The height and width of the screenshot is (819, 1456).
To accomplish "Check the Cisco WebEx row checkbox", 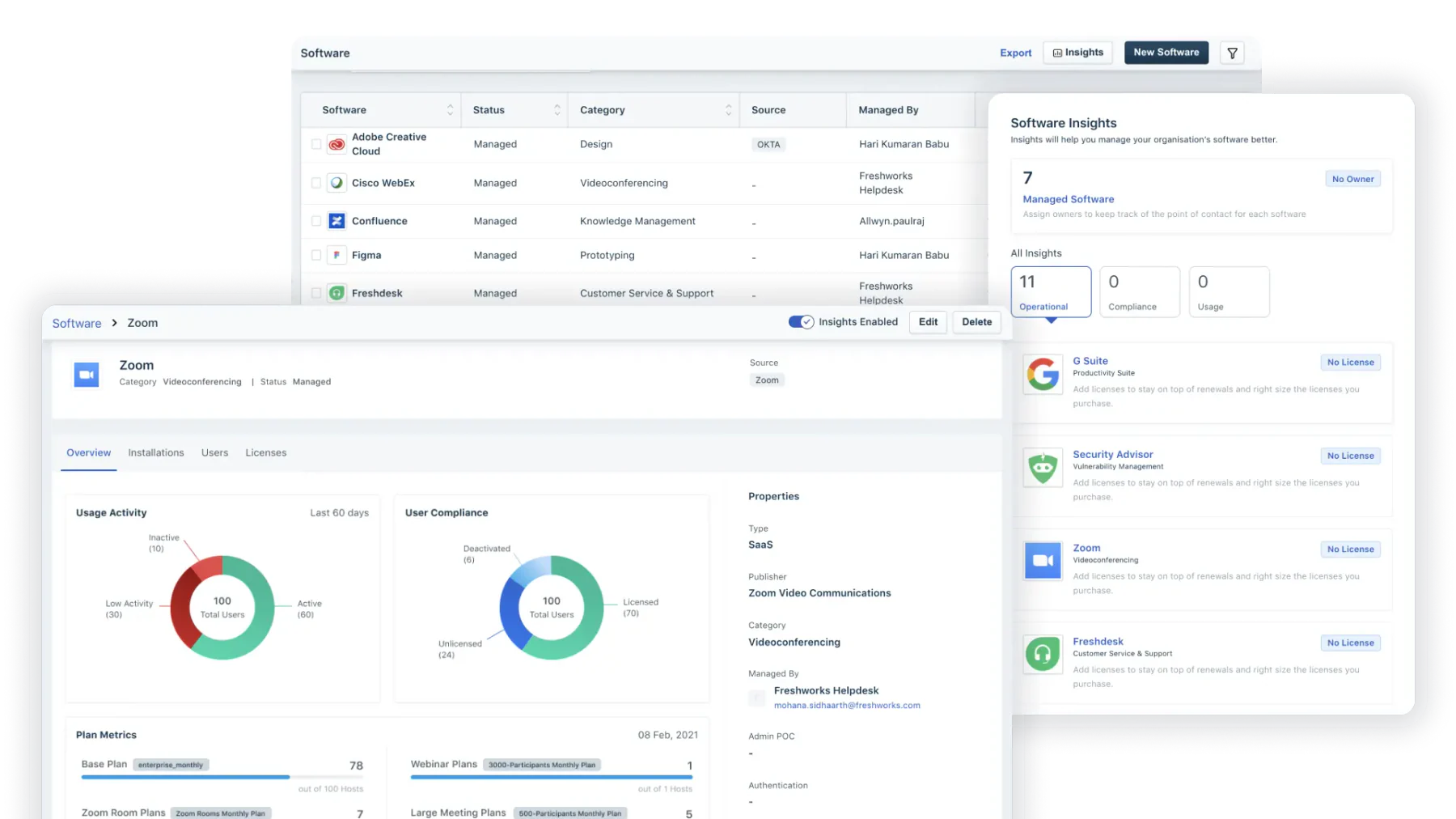I will [x=316, y=183].
